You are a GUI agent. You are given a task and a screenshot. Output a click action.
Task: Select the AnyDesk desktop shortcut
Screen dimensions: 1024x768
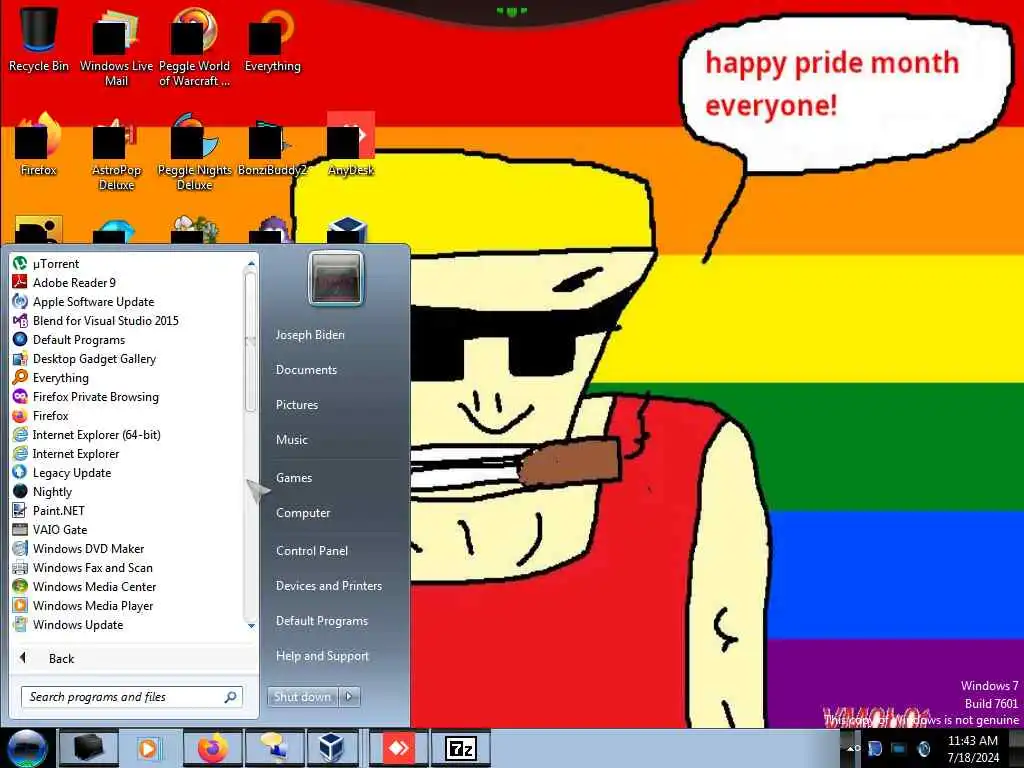click(x=351, y=145)
